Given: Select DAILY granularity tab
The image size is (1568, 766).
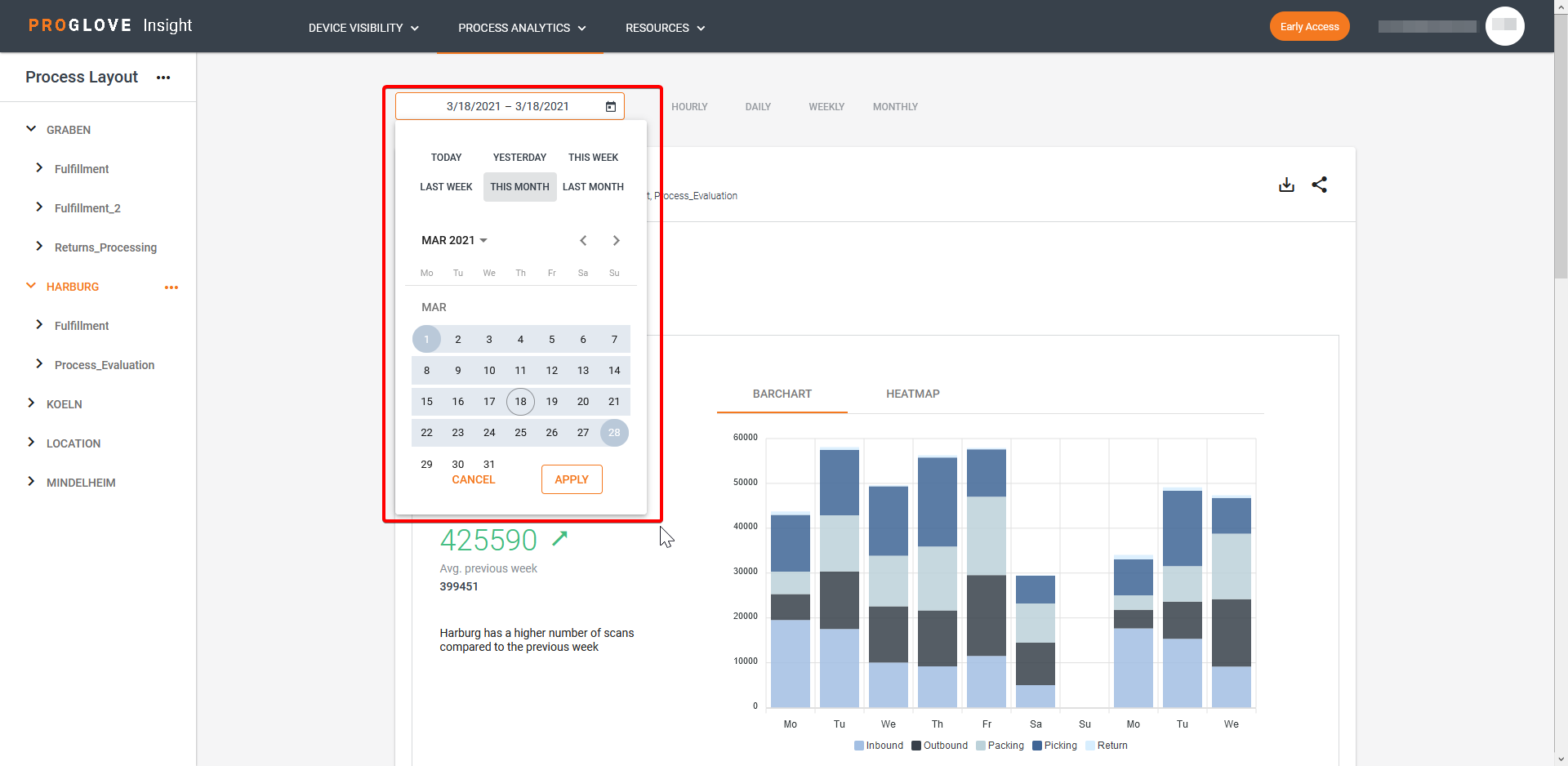Looking at the screenshot, I should [x=758, y=107].
